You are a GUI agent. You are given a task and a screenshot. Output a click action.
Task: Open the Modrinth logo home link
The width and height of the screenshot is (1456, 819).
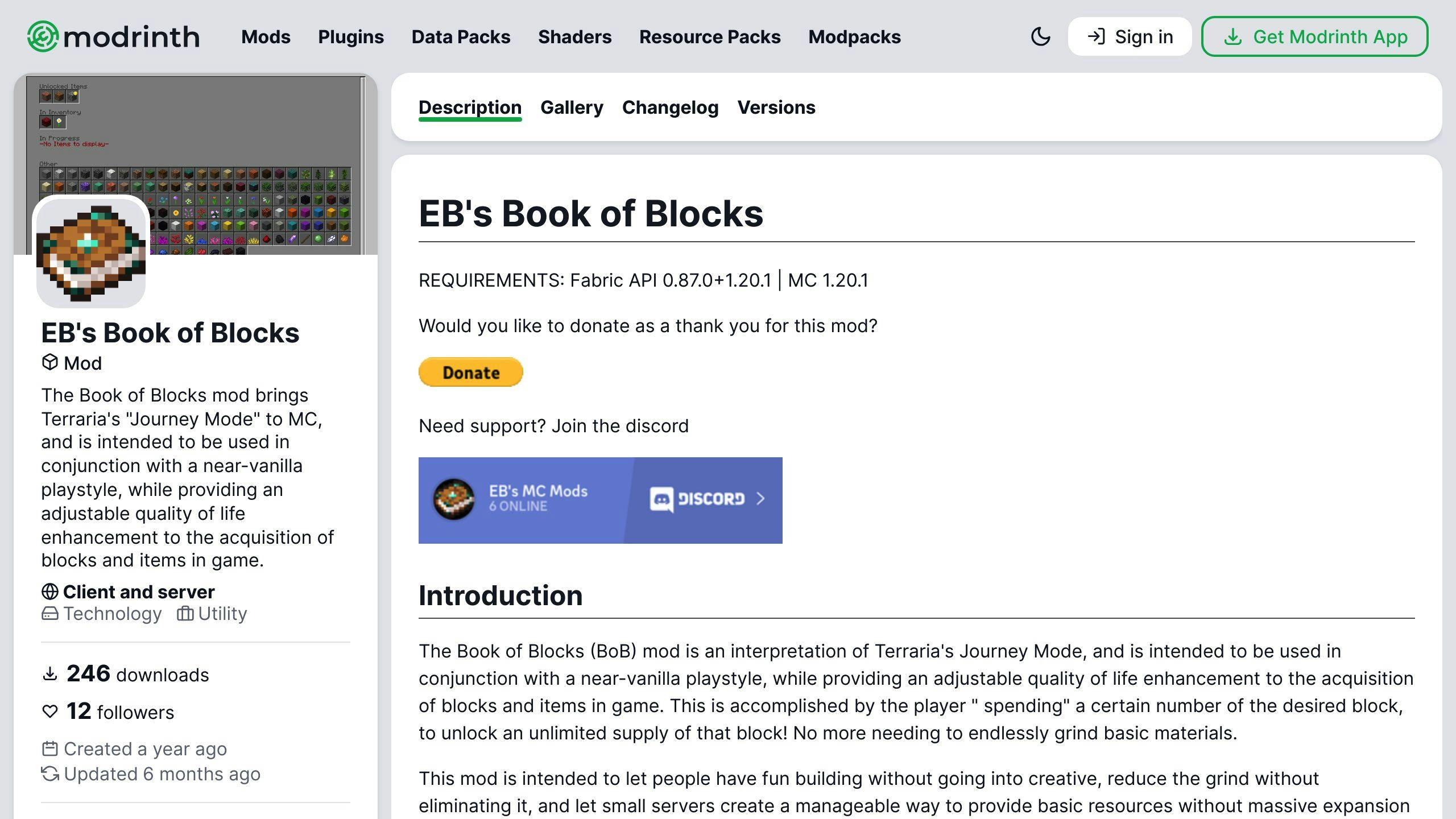coord(113,36)
